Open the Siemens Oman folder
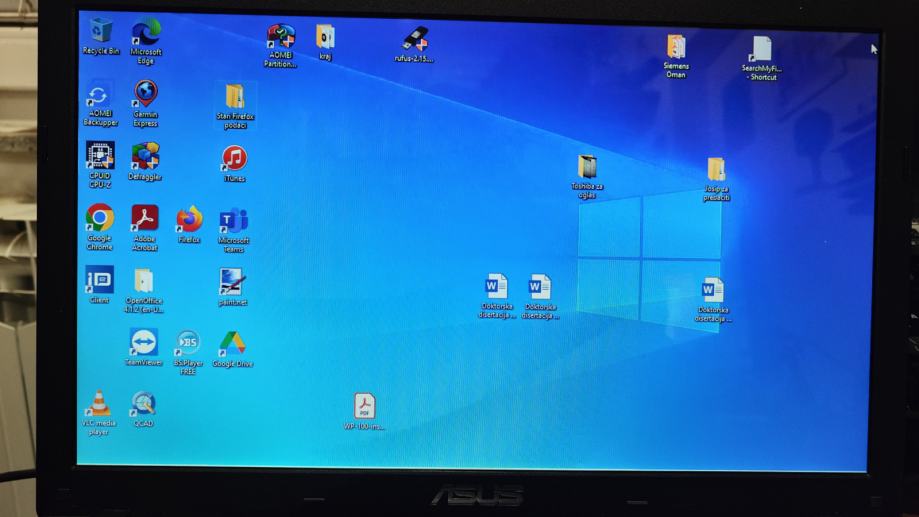Image resolution: width=919 pixels, height=517 pixels. [x=676, y=56]
